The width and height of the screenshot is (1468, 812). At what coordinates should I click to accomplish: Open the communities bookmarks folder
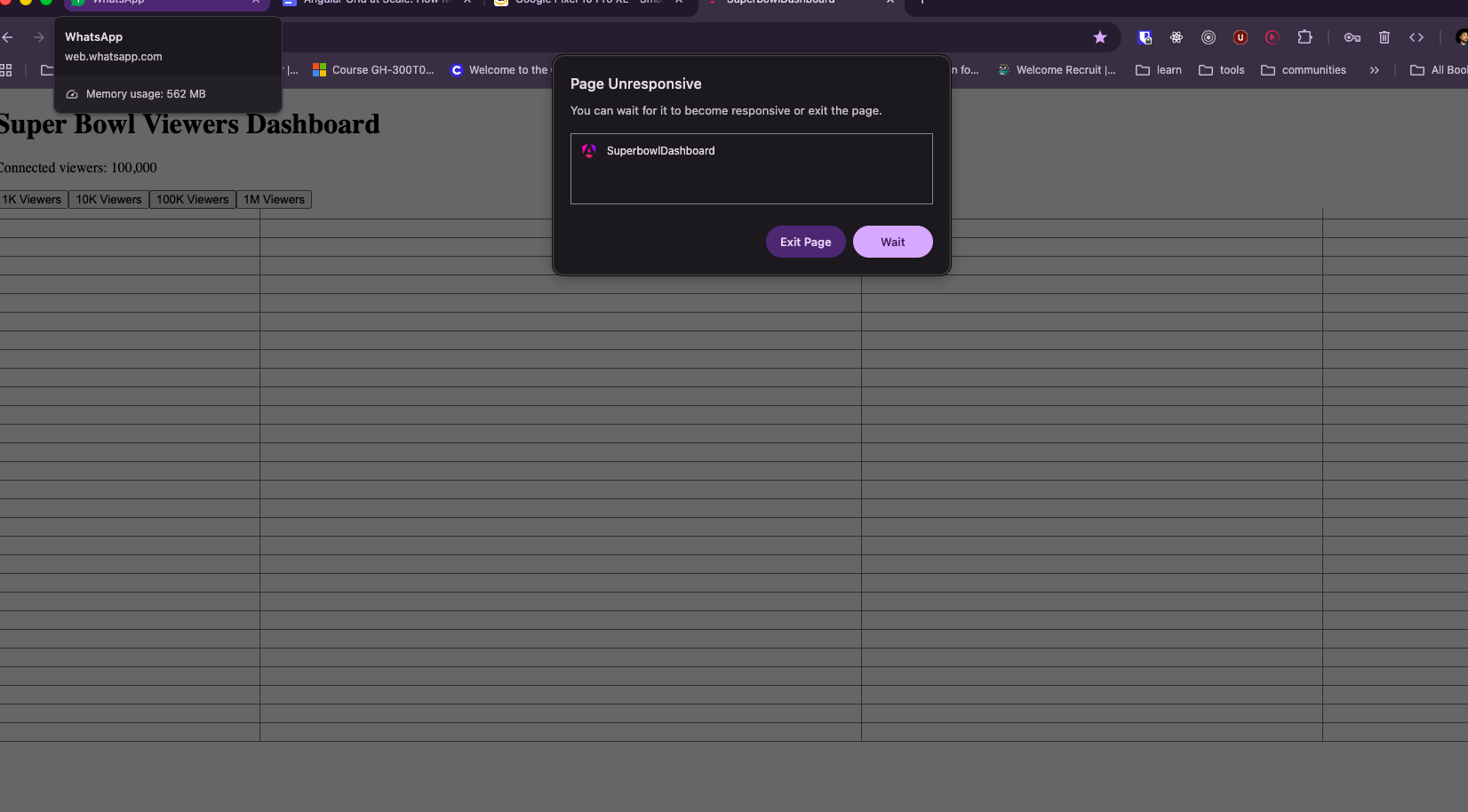(x=1304, y=69)
